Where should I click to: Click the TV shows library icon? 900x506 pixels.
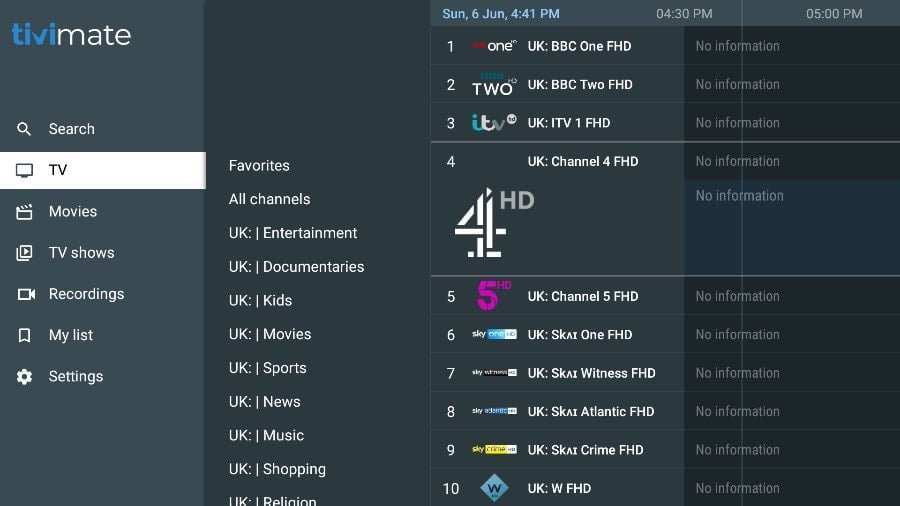coord(25,253)
